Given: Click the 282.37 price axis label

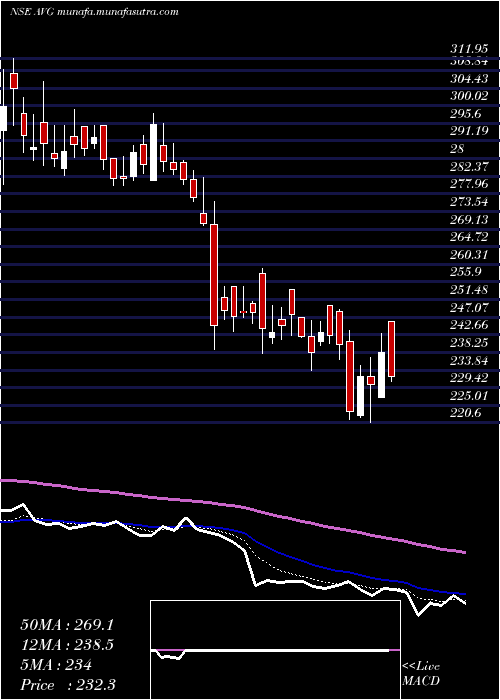Looking at the screenshot, I should [469, 167].
